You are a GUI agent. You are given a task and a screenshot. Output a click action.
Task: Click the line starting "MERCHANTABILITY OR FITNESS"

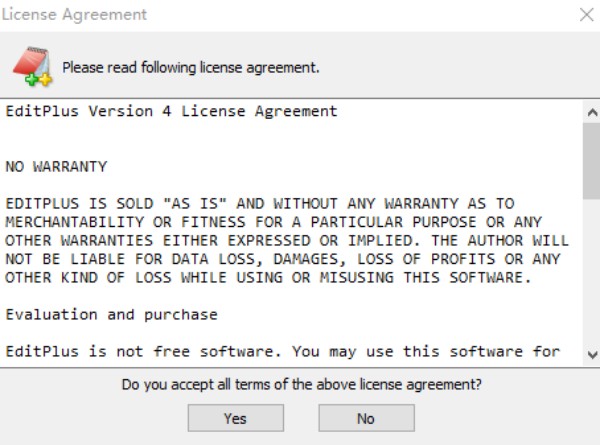(x=277, y=221)
